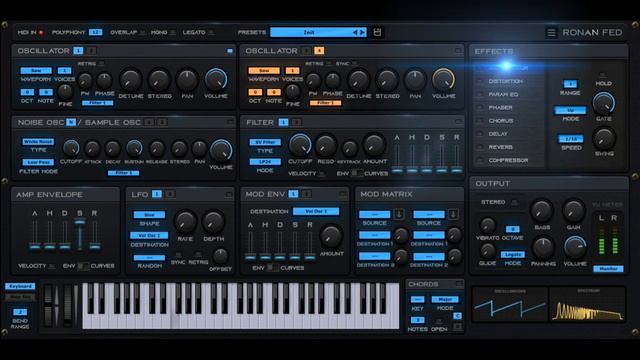Switch to orange Oscillator tab 4

[x=319, y=51]
